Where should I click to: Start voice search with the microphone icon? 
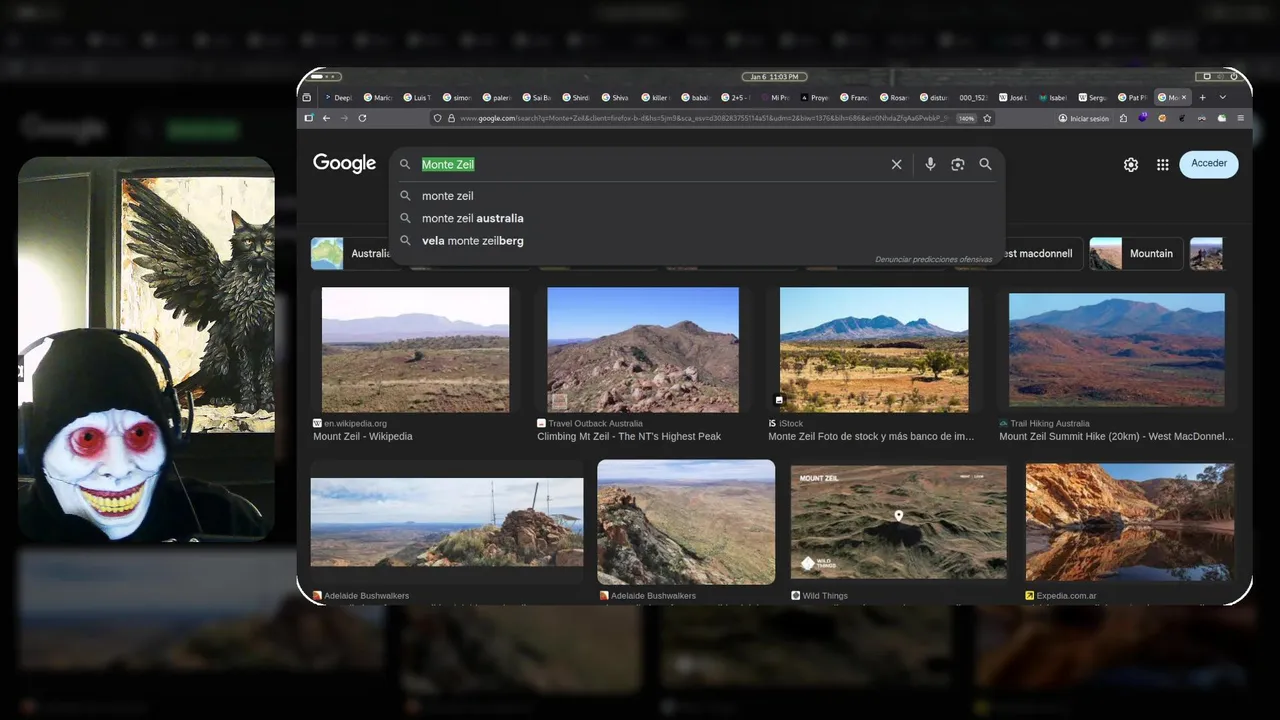tap(930, 164)
